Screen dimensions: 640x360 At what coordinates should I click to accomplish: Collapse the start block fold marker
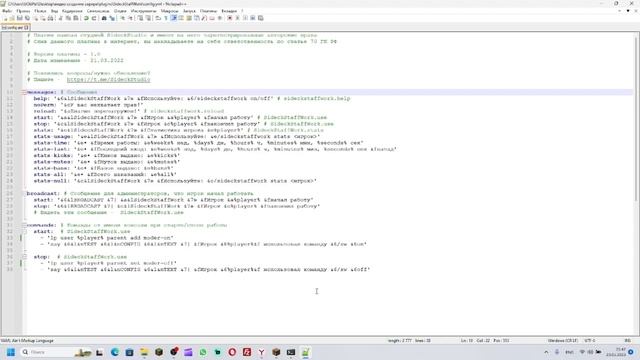[x=24, y=231]
